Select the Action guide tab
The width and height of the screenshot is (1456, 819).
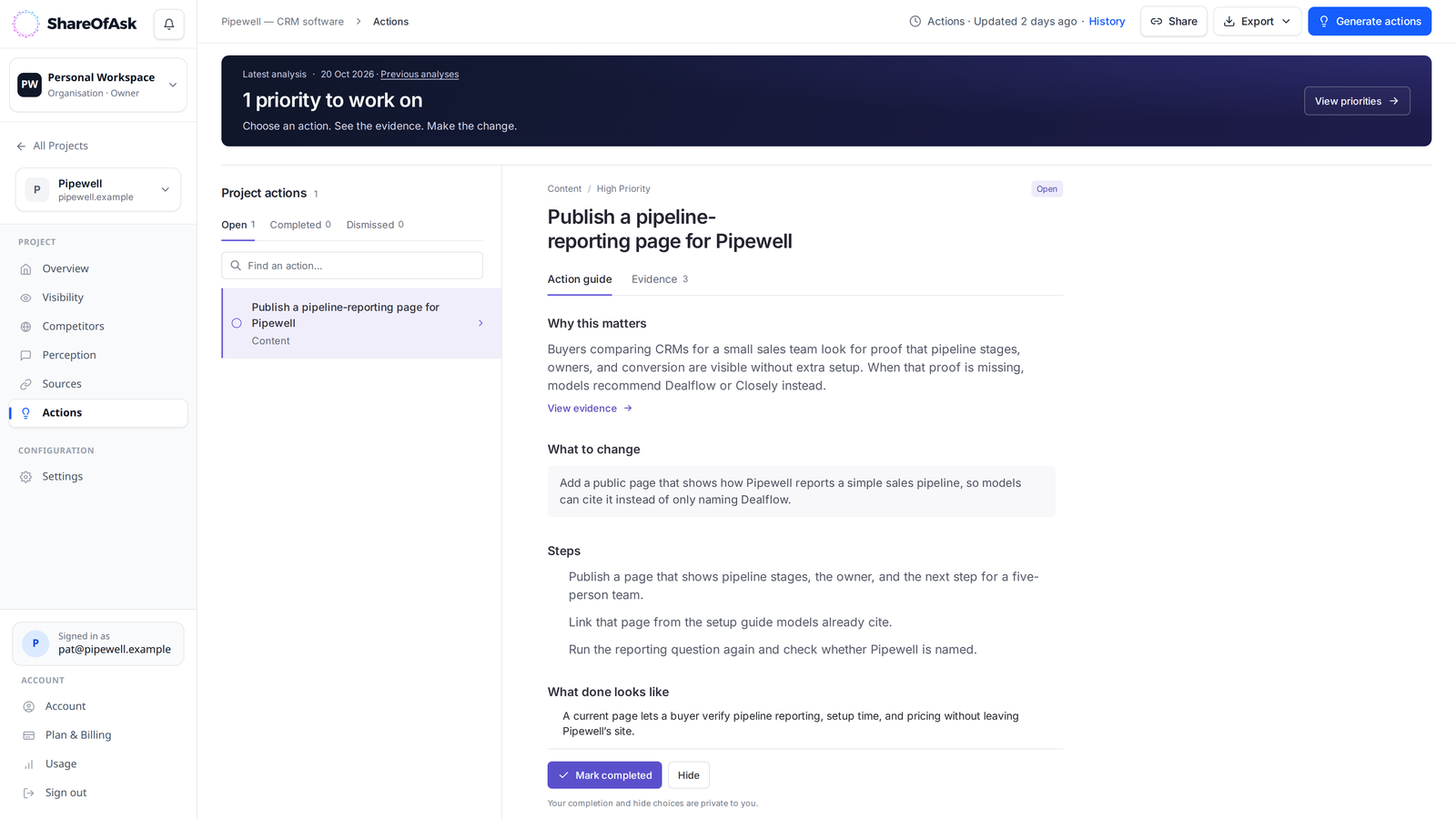click(580, 279)
